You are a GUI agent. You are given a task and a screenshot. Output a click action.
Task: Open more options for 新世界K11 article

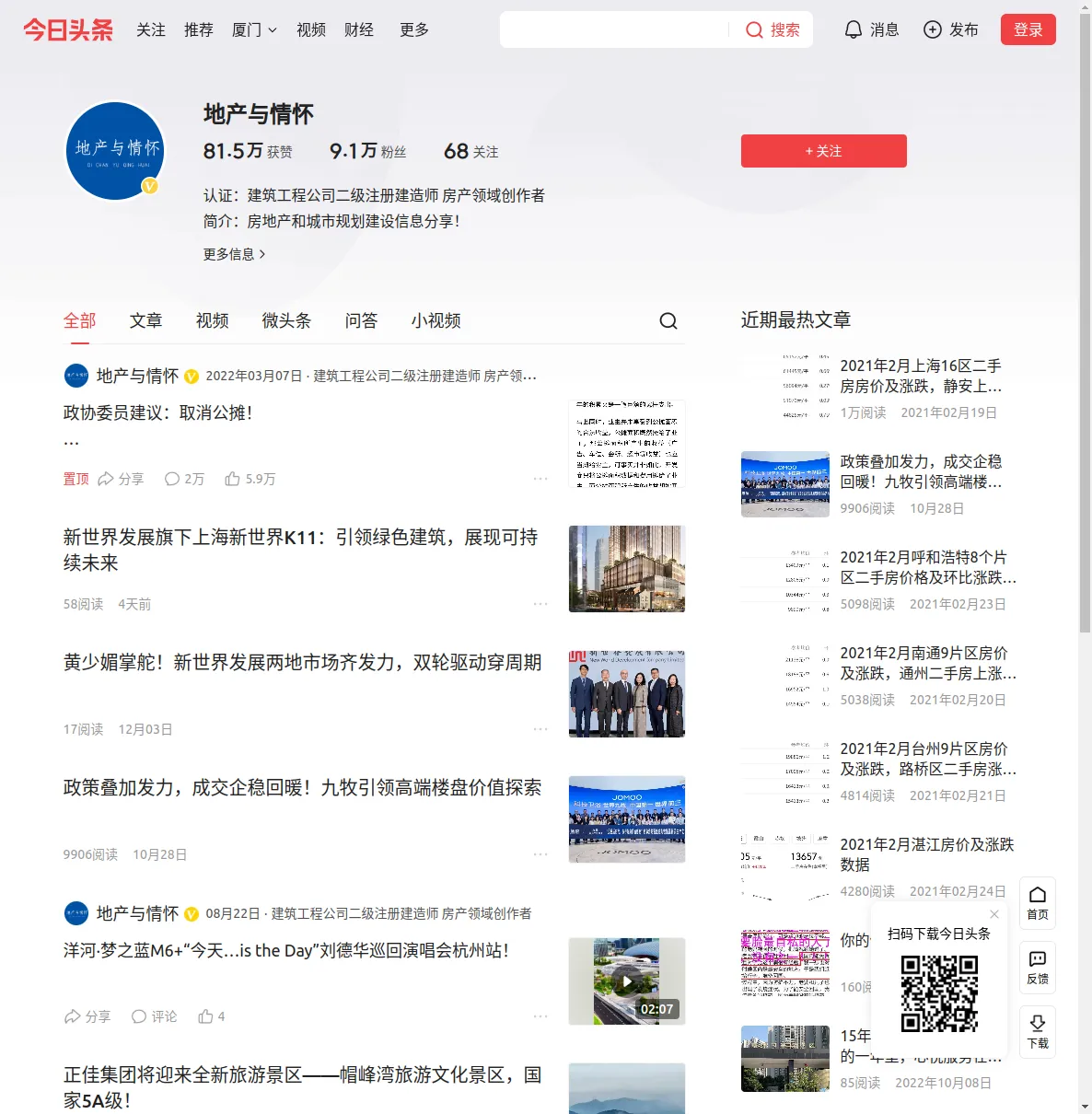point(540,604)
